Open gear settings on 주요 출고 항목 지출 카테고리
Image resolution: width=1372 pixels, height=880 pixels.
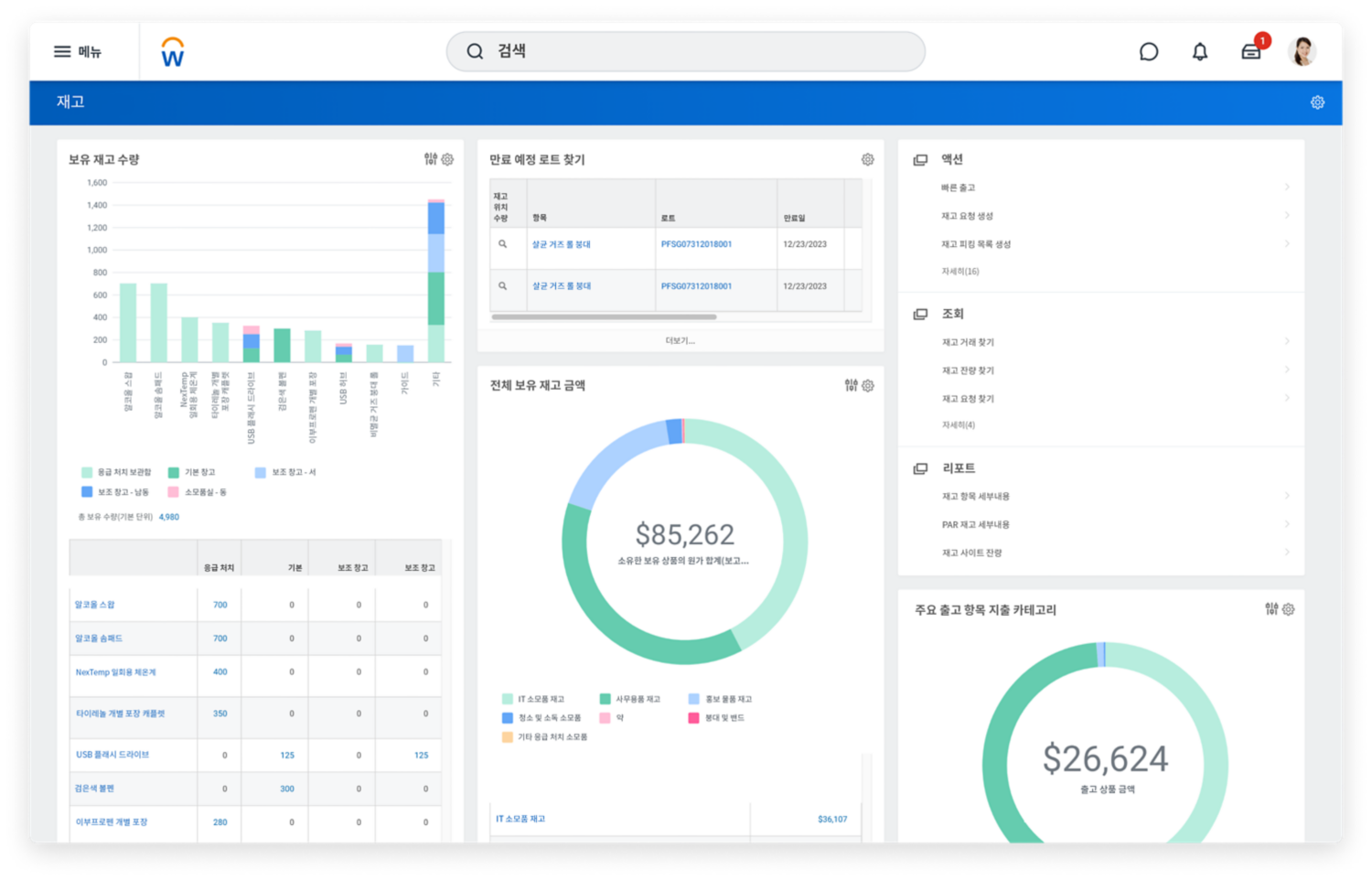pyautogui.click(x=1289, y=609)
